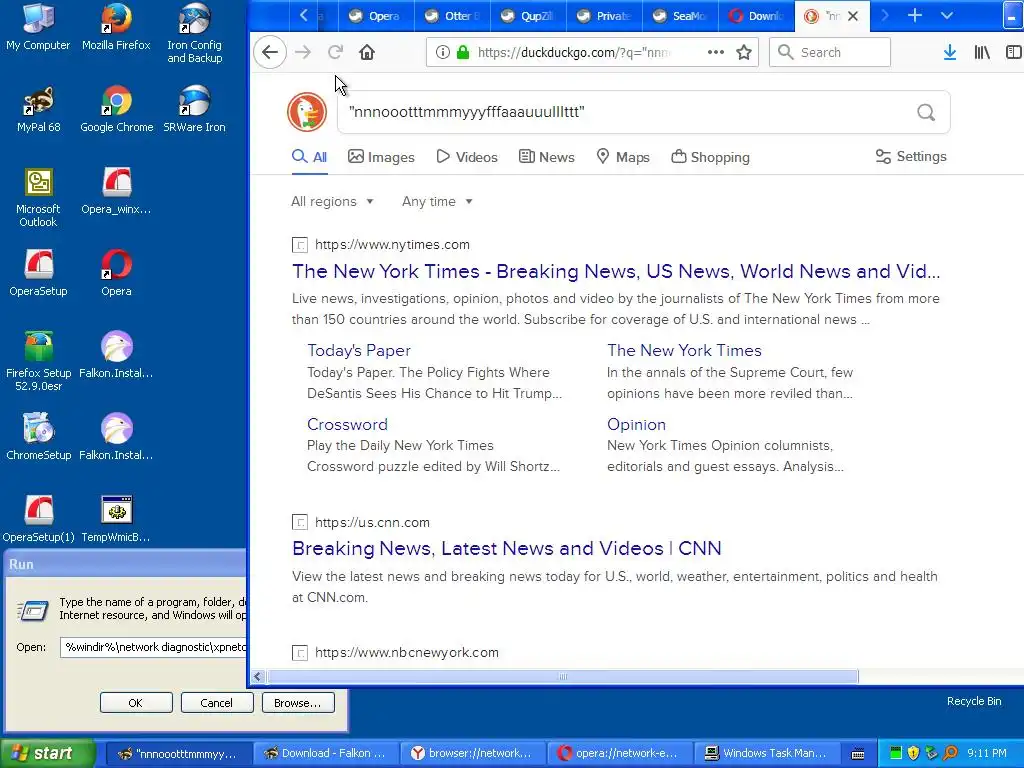This screenshot has width=1024, height=768.
Task: Expand All regions filter dropdown
Action: tap(332, 202)
